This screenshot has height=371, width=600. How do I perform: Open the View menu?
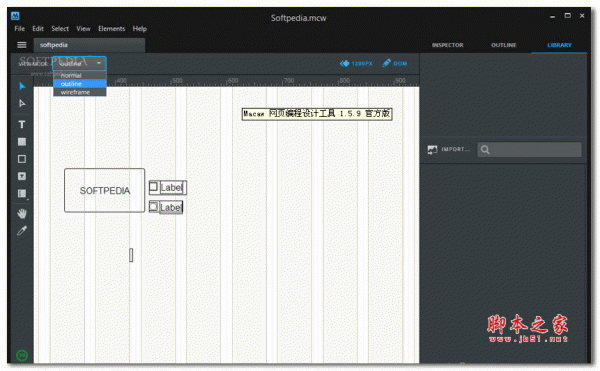83,29
